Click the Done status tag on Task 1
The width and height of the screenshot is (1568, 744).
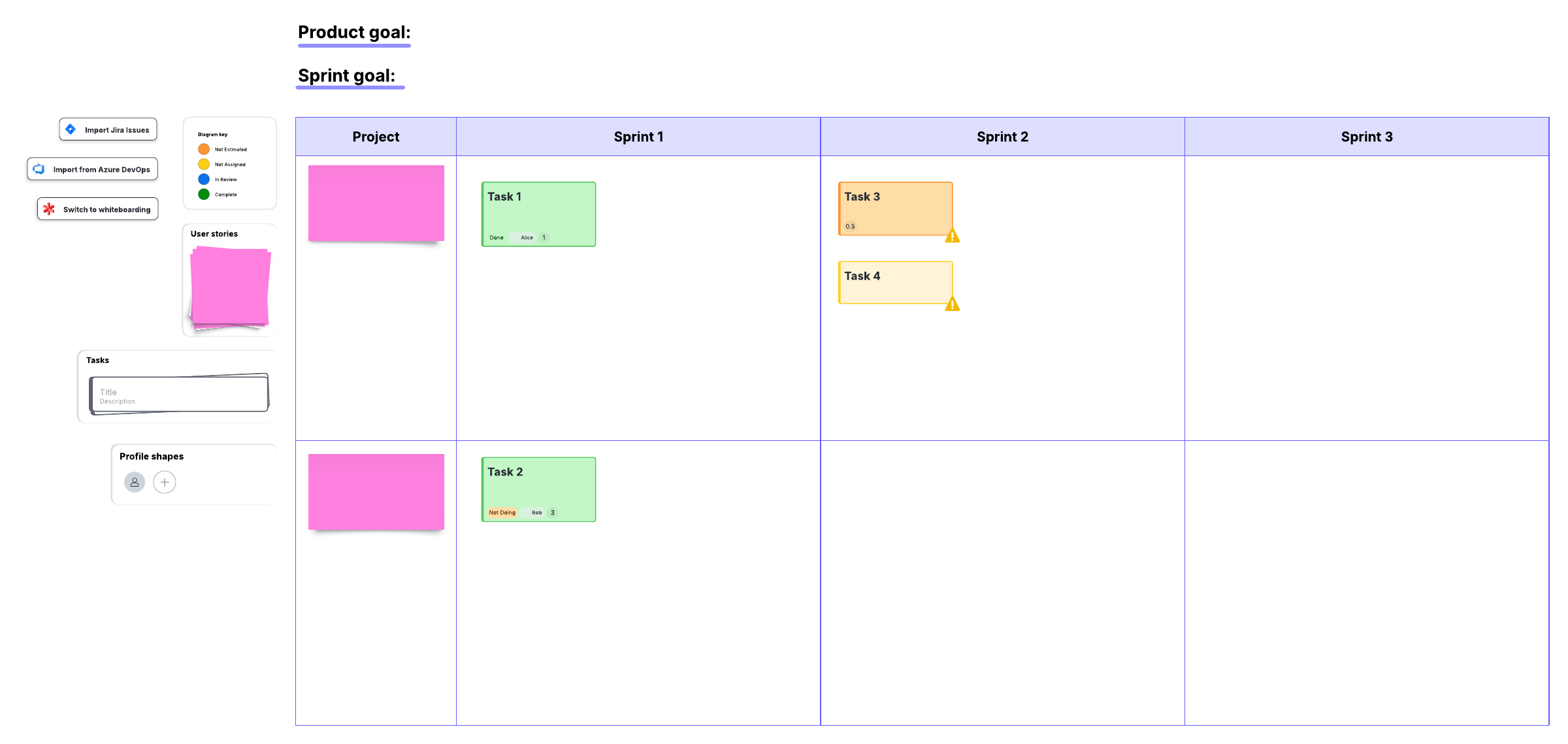pos(497,238)
